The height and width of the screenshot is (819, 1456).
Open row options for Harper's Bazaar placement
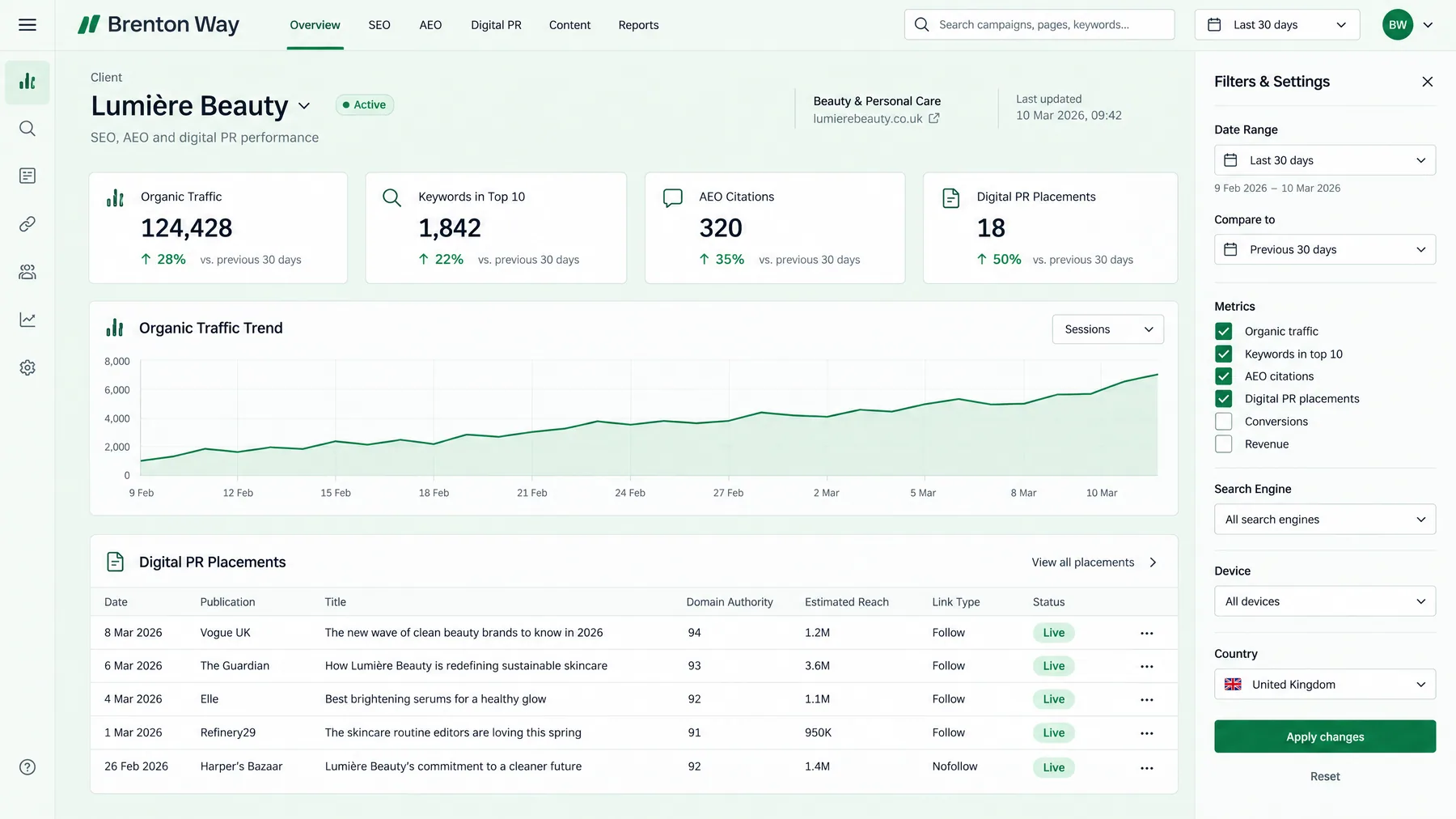pyautogui.click(x=1147, y=767)
